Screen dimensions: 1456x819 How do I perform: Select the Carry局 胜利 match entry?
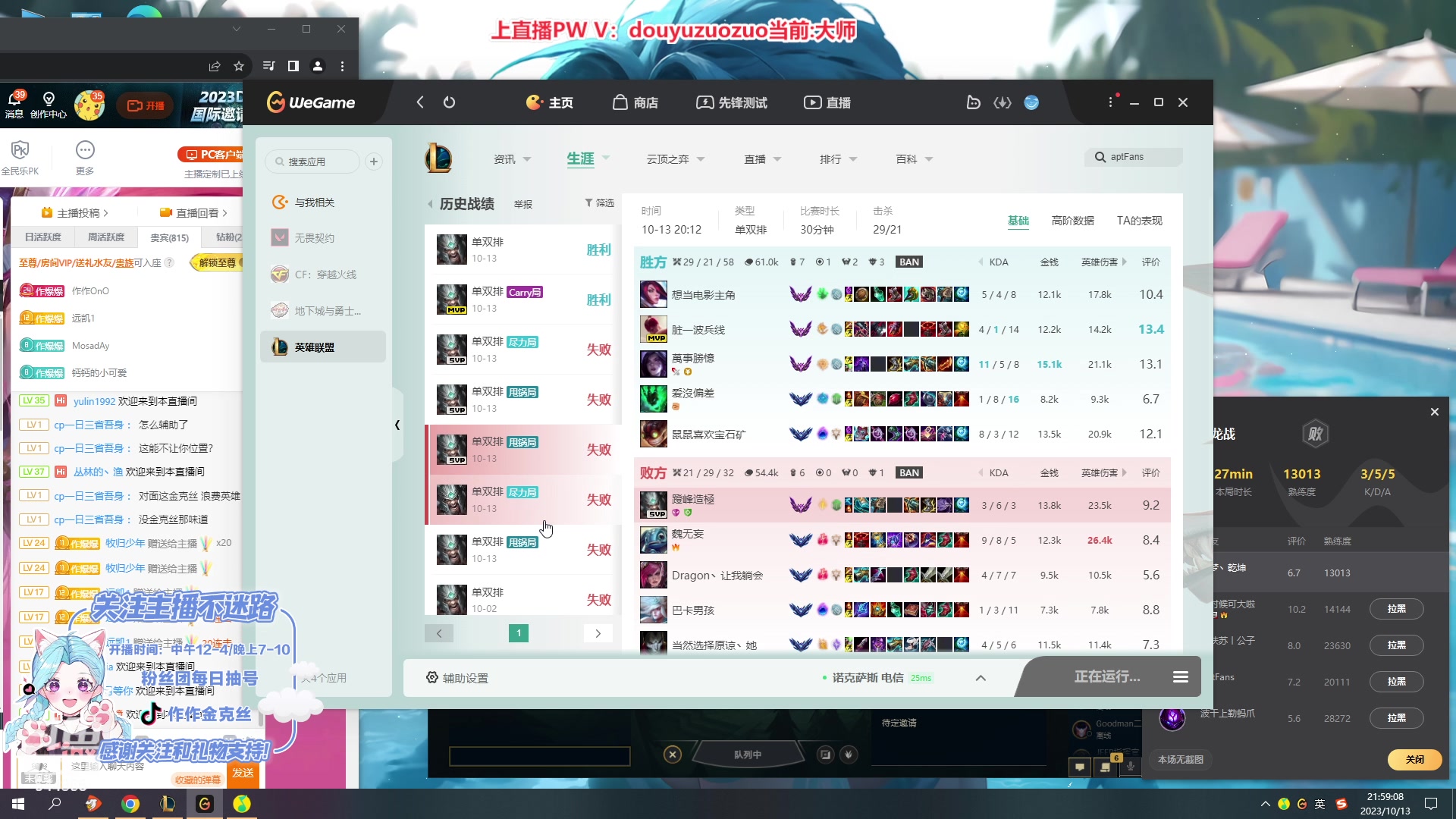coord(523,300)
